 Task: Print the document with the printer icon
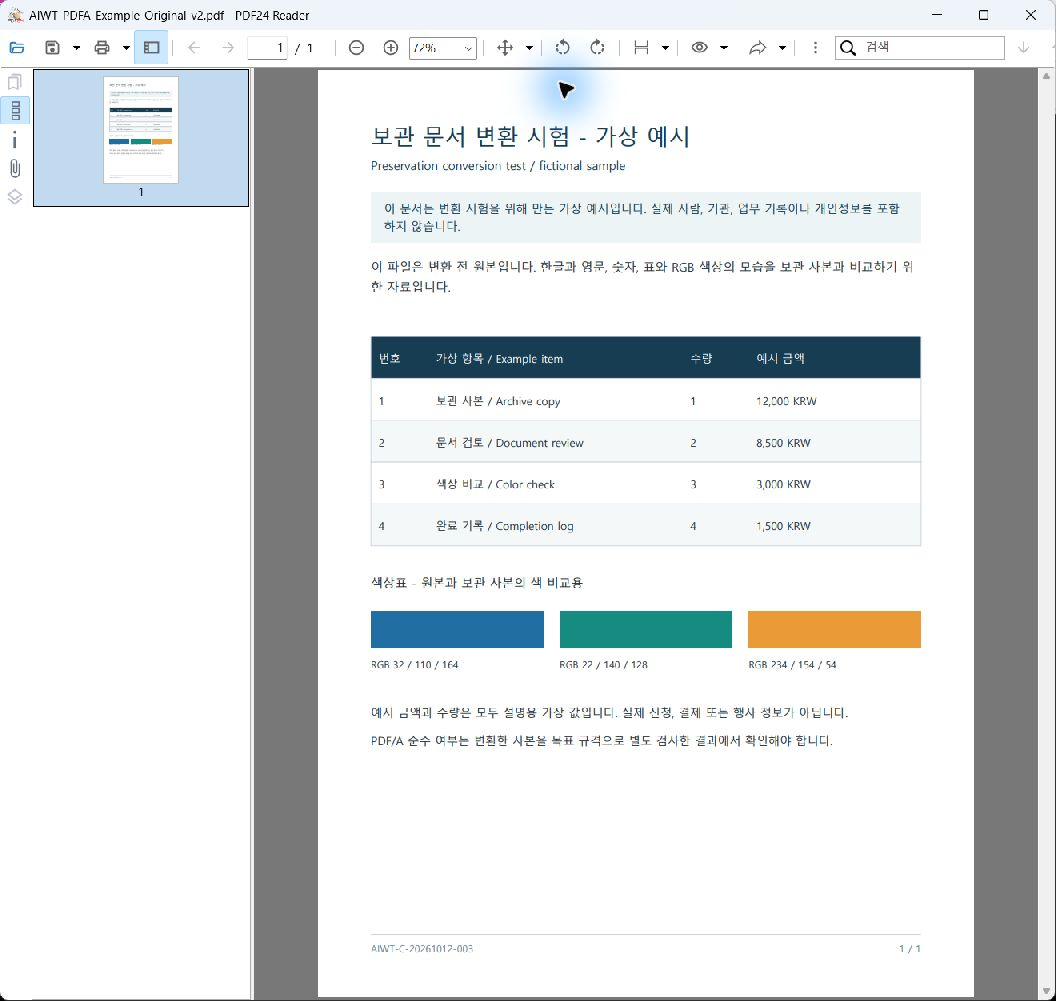point(102,48)
